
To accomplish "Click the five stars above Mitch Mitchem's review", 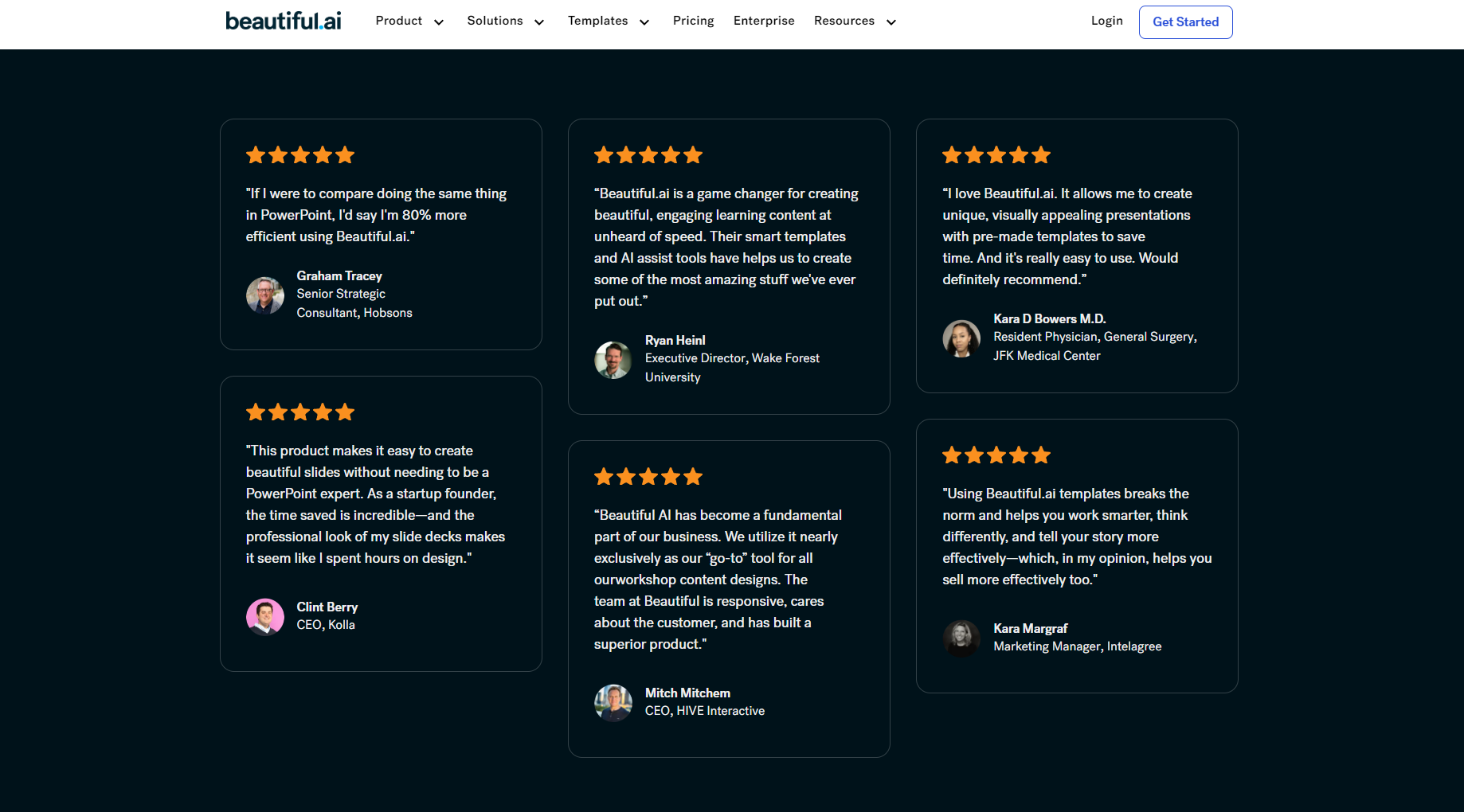I will [x=648, y=477].
